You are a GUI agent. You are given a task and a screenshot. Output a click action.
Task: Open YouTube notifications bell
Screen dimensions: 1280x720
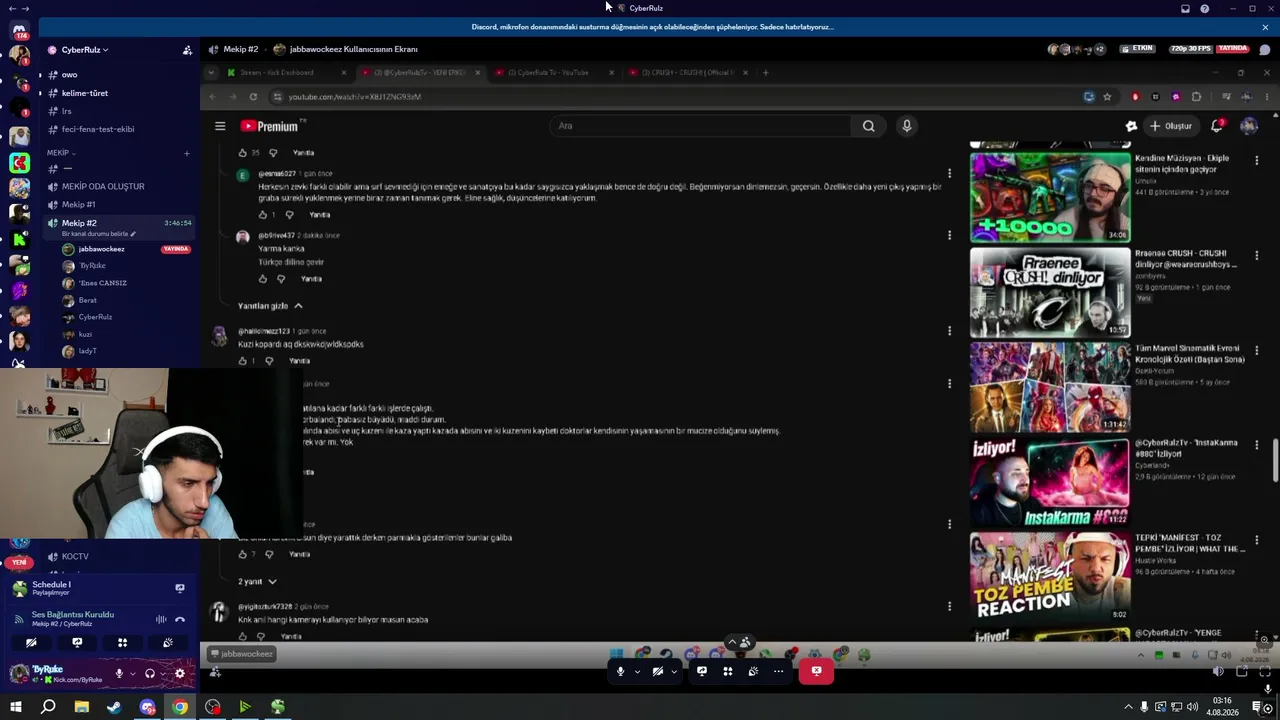[x=1217, y=126]
